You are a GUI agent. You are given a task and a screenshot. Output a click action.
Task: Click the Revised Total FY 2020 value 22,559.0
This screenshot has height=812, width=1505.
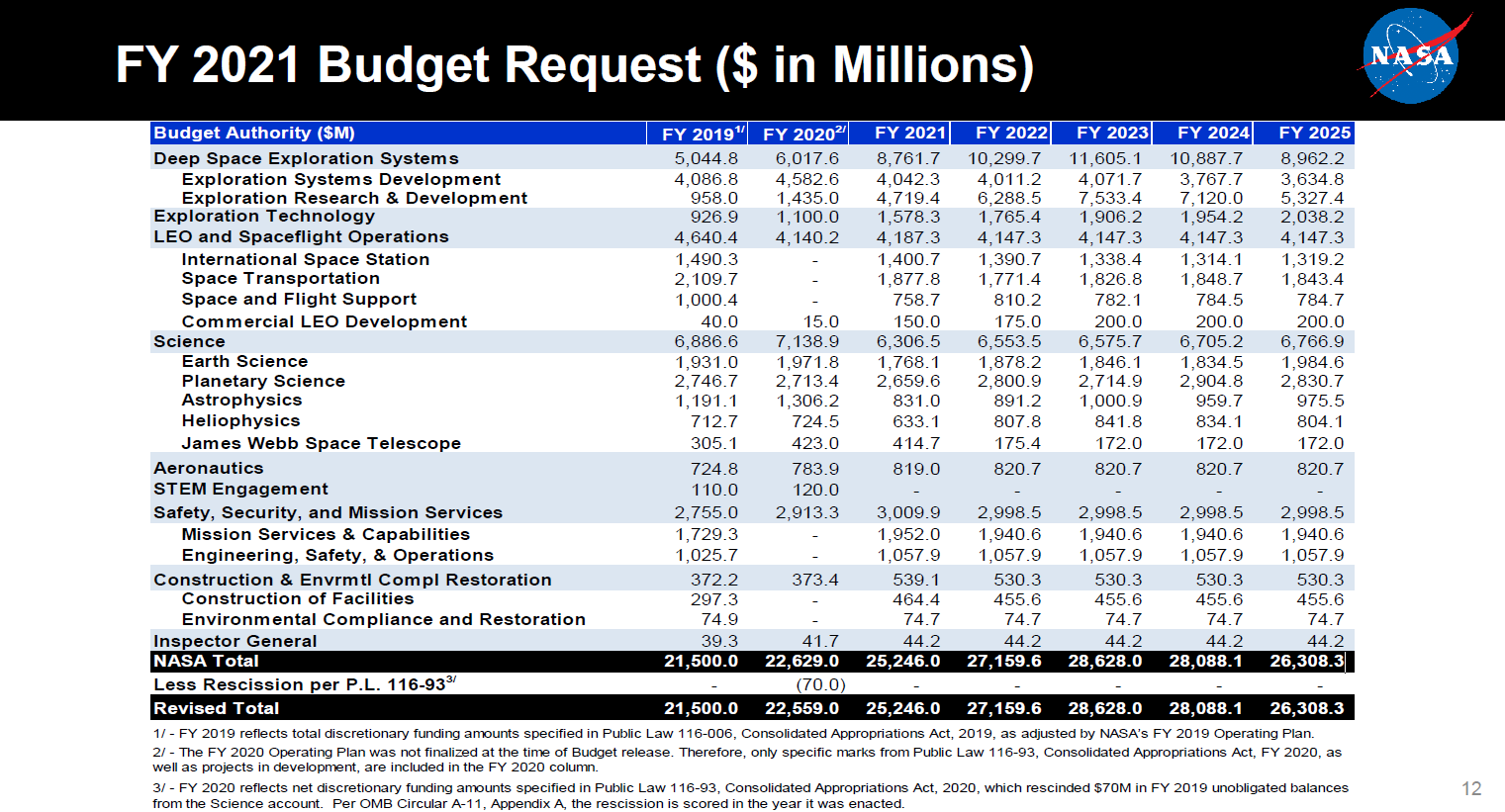[x=801, y=708]
